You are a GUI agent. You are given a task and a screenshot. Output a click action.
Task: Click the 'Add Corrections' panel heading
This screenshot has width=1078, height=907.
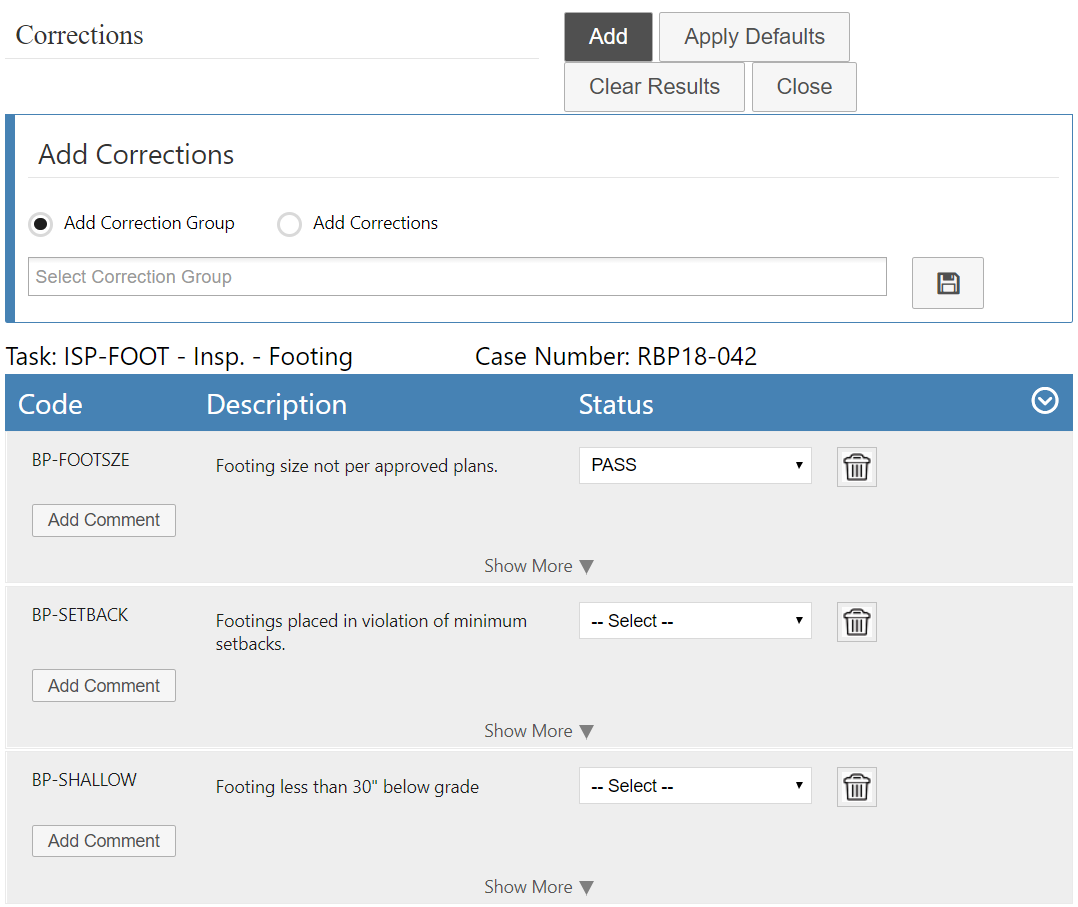coord(136,154)
